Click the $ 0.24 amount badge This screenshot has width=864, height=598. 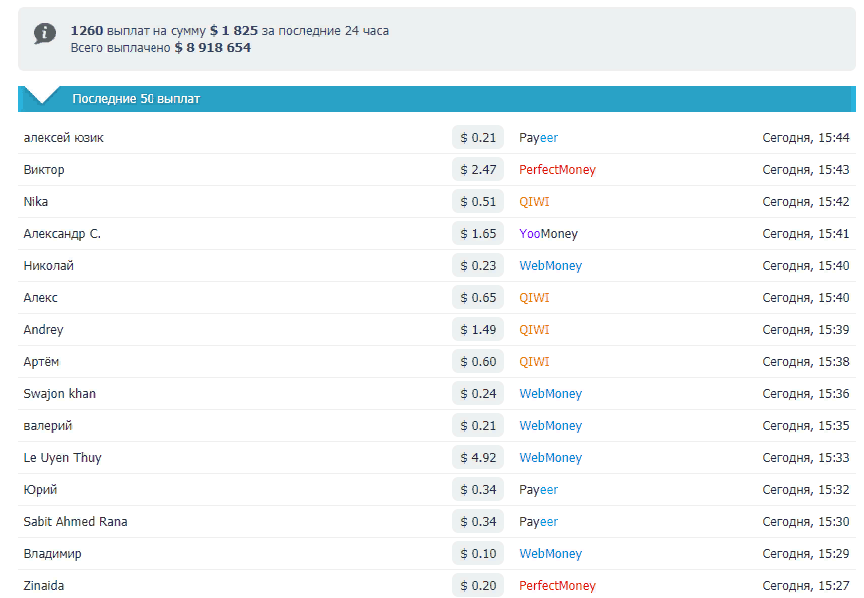pos(478,393)
